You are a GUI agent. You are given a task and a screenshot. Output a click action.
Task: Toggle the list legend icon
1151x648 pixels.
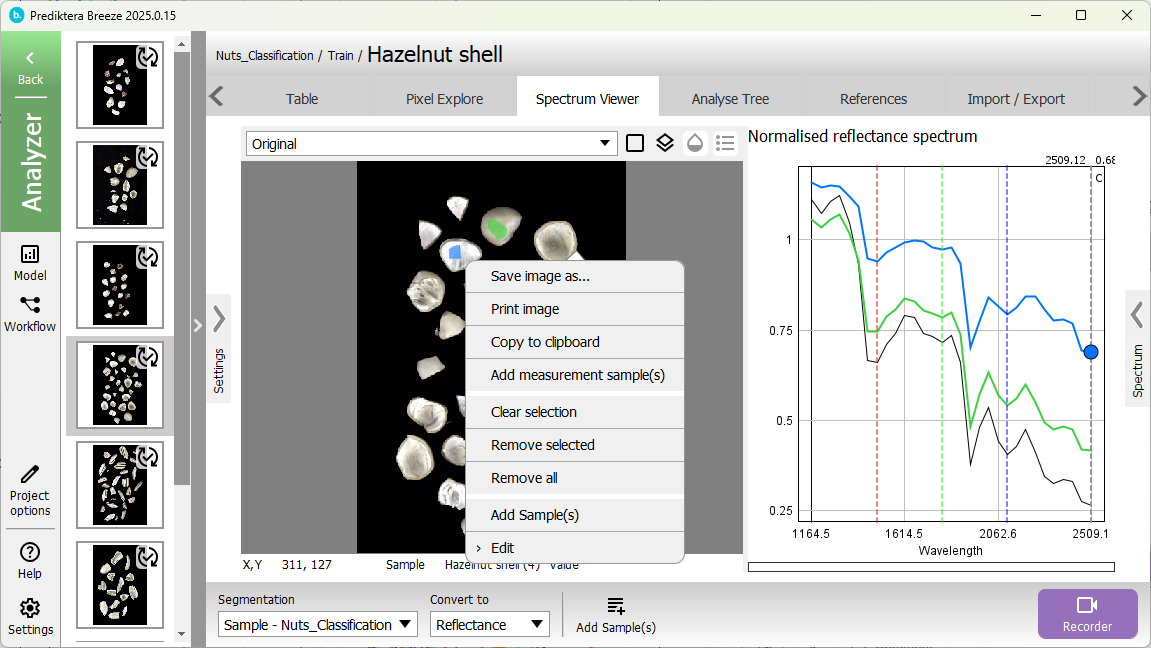pos(726,143)
